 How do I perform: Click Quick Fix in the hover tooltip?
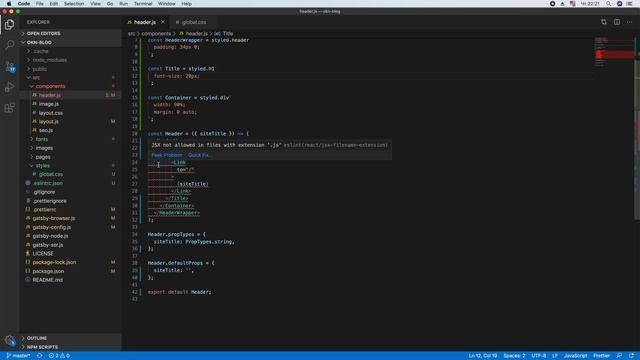(200, 155)
